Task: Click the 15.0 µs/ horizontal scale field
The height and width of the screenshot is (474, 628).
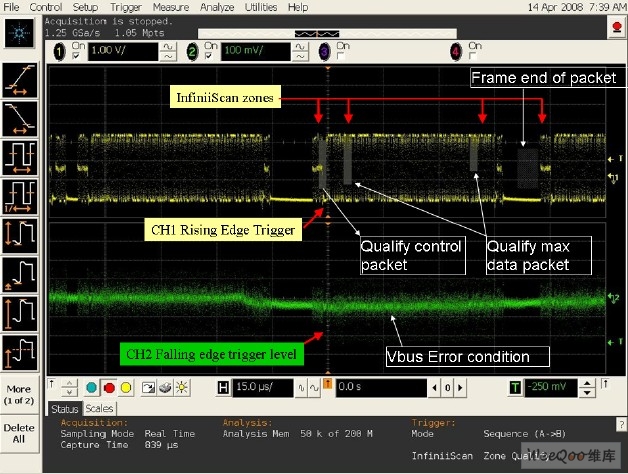Action: pyautogui.click(x=263, y=387)
